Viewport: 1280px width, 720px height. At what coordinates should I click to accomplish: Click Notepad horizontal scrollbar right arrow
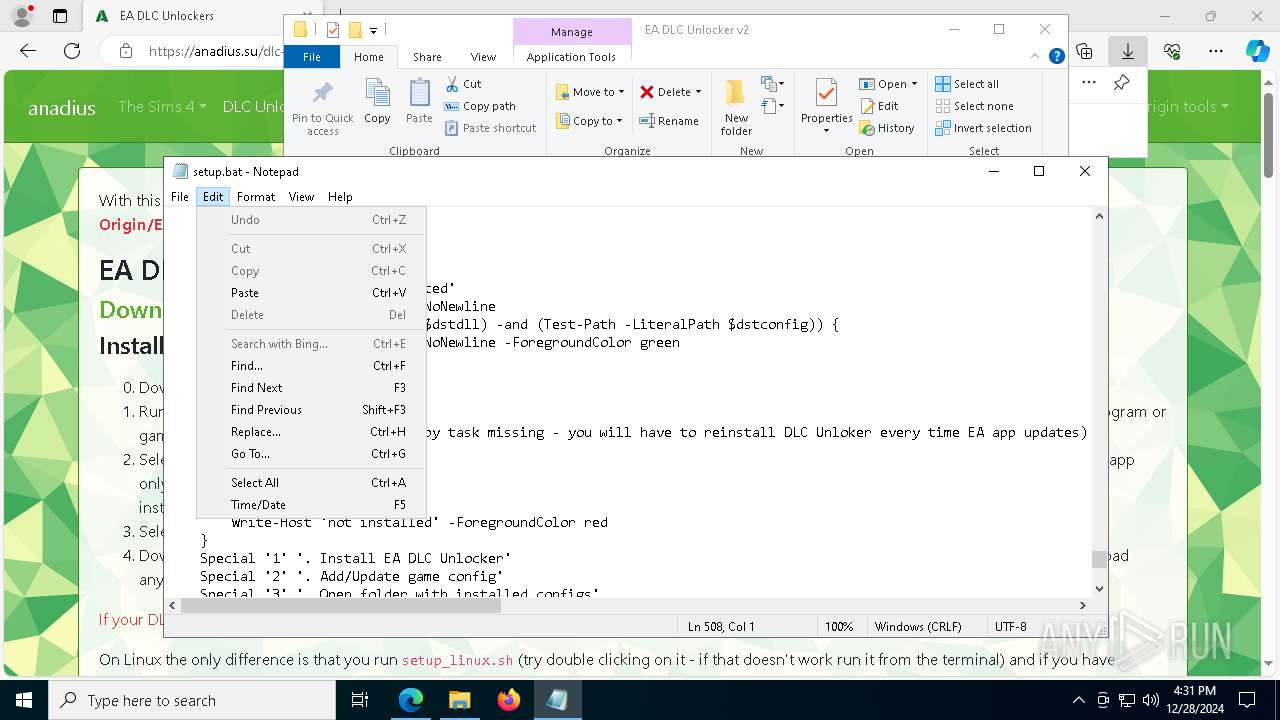click(x=1082, y=605)
